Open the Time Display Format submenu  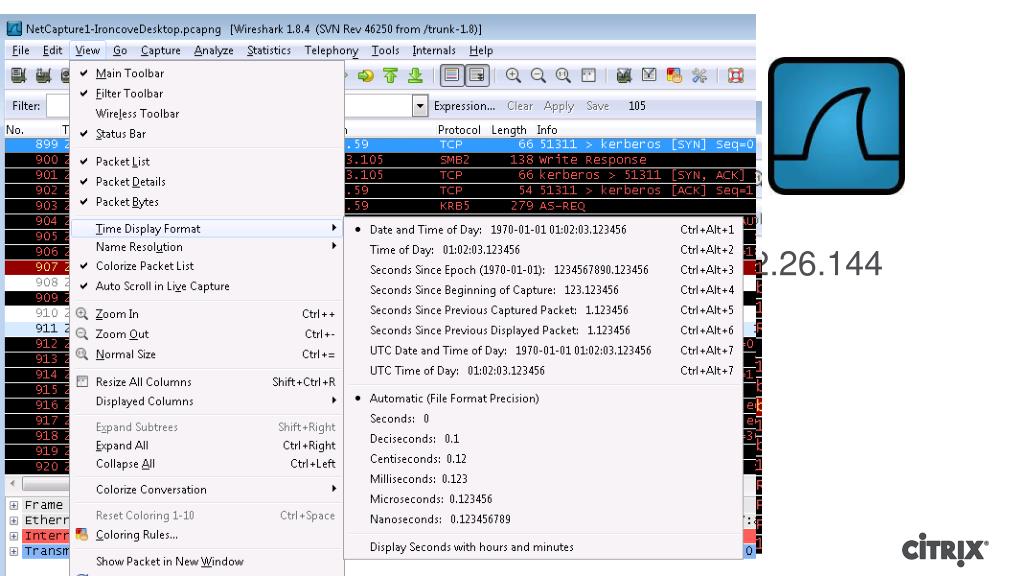click(207, 229)
